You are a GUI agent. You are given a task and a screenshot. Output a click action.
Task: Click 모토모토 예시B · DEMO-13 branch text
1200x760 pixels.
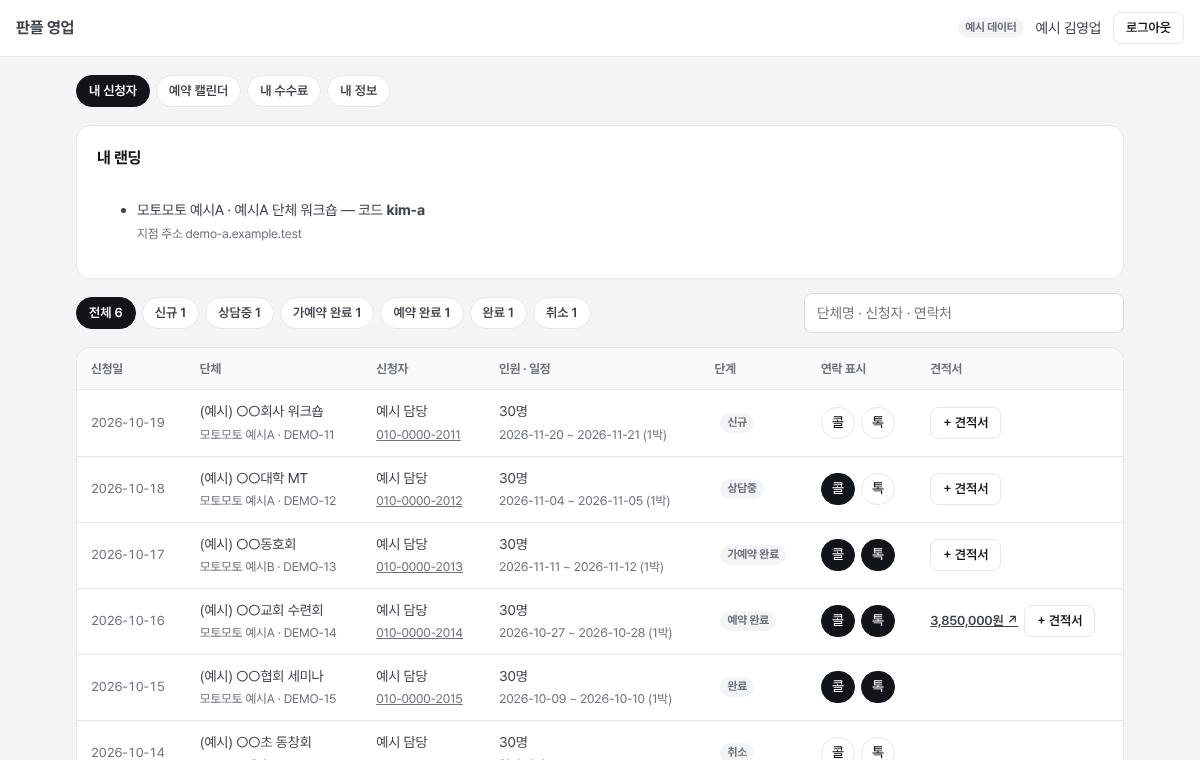[x=268, y=567]
